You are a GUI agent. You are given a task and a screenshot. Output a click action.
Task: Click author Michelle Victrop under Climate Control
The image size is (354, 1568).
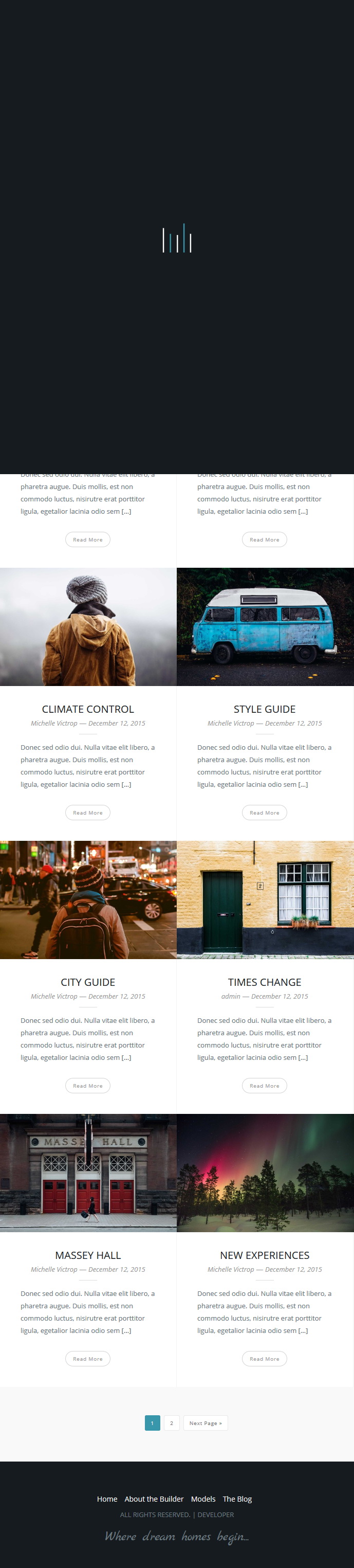pyautogui.click(x=54, y=723)
